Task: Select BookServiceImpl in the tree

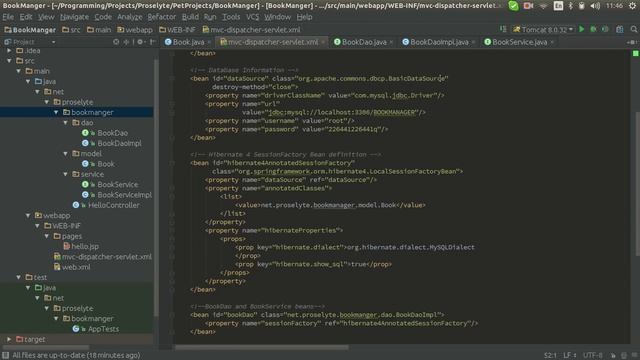Action: [124, 195]
